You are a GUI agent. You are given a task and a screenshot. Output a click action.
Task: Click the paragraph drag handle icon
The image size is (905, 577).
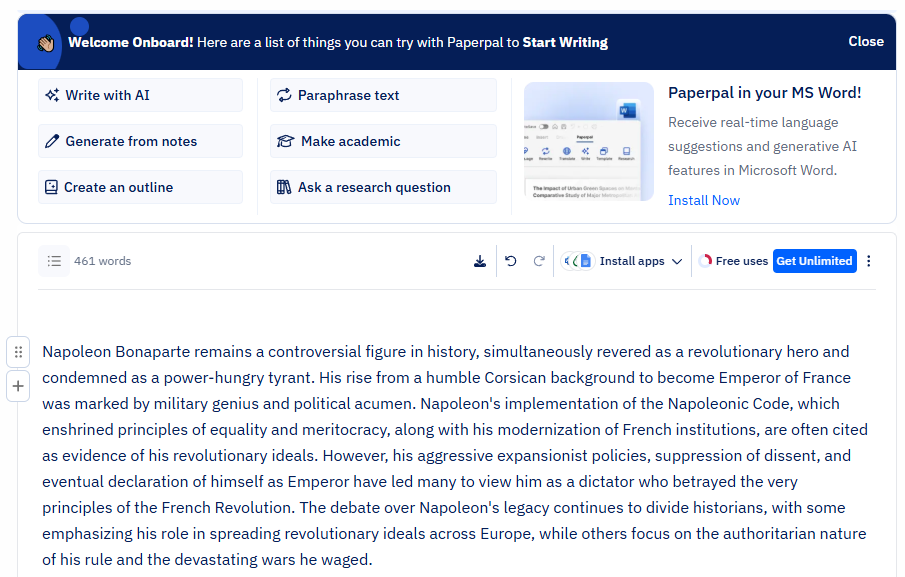click(x=18, y=351)
